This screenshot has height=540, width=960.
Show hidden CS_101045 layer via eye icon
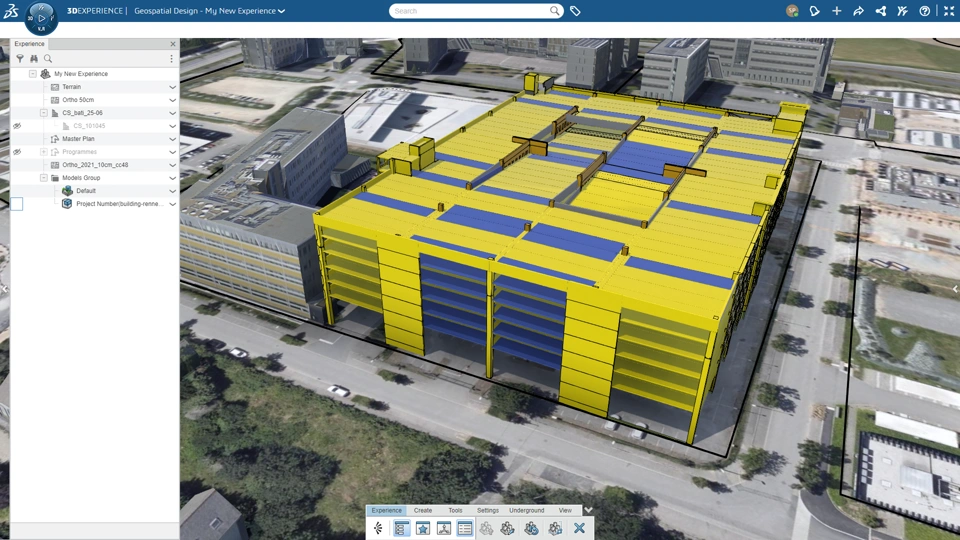(x=17, y=126)
